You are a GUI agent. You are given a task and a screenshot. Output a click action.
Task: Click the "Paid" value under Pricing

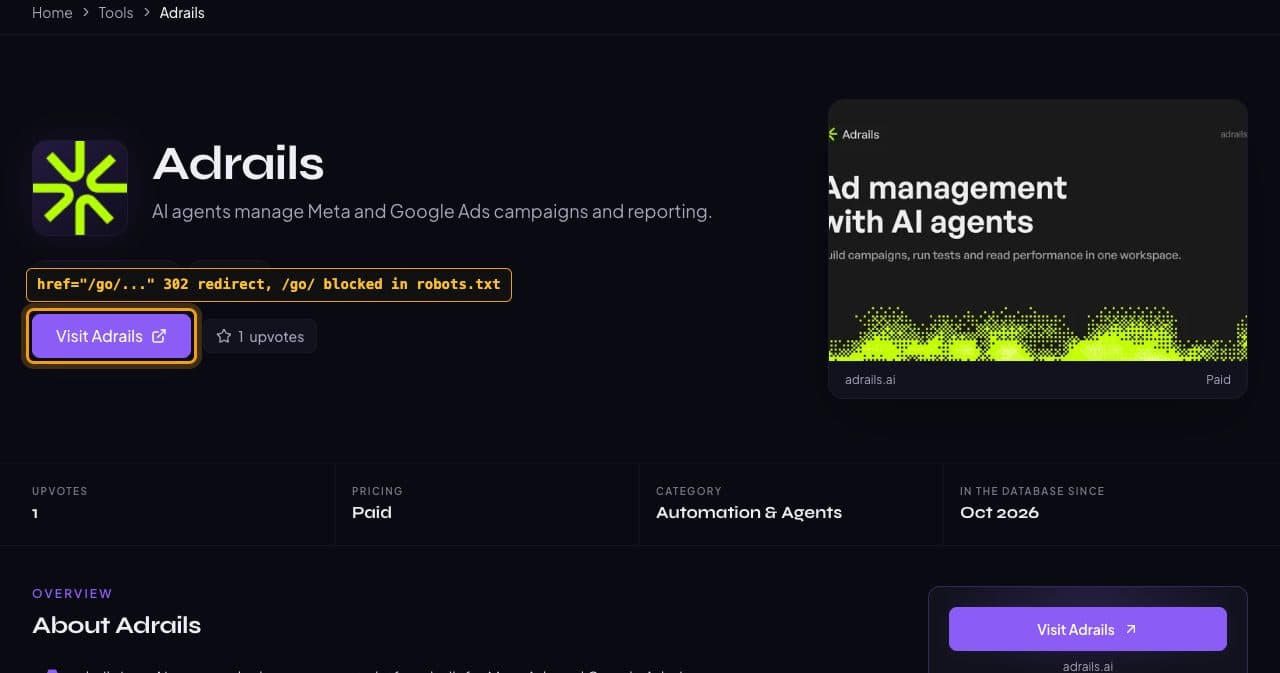372,513
